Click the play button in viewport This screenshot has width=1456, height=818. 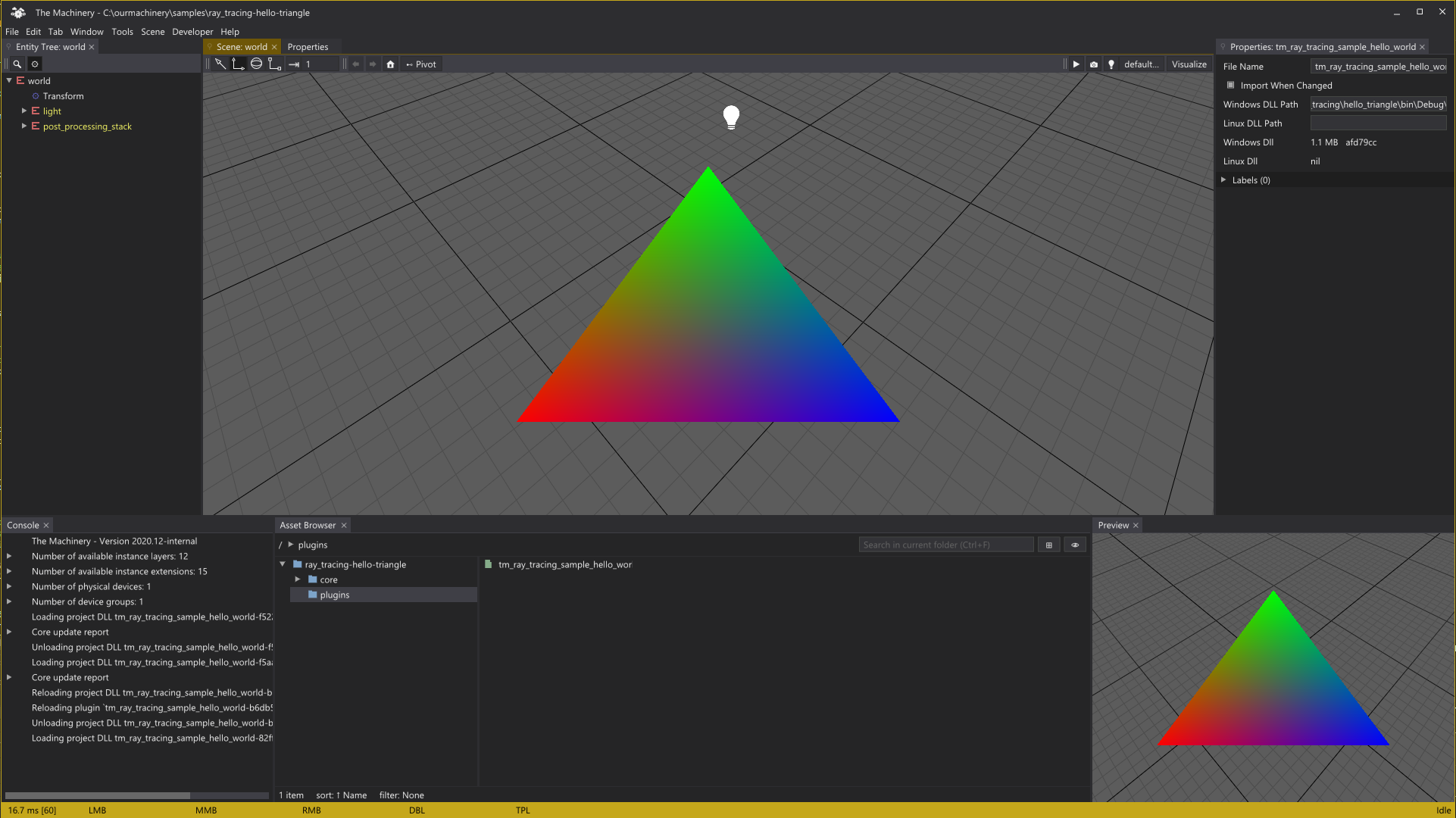tap(1076, 63)
